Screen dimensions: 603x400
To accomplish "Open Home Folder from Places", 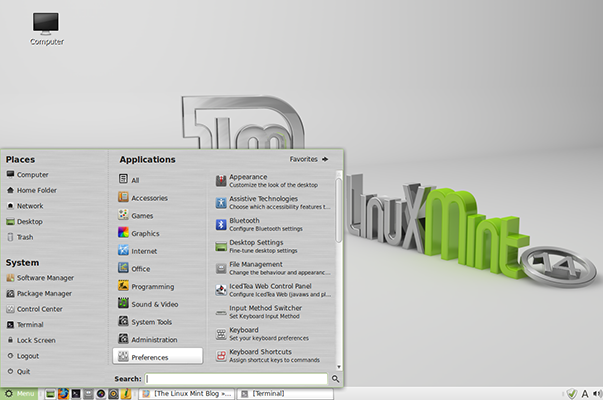I will (36, 190).
